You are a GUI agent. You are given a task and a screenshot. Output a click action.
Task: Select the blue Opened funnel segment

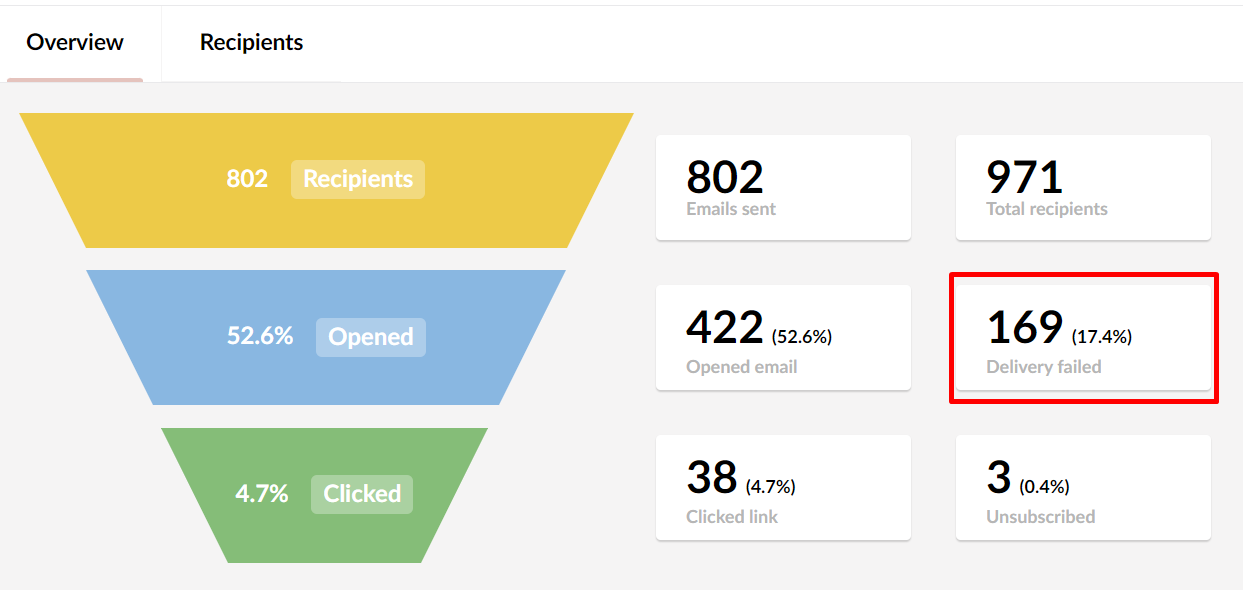click(x=326, y=337)
